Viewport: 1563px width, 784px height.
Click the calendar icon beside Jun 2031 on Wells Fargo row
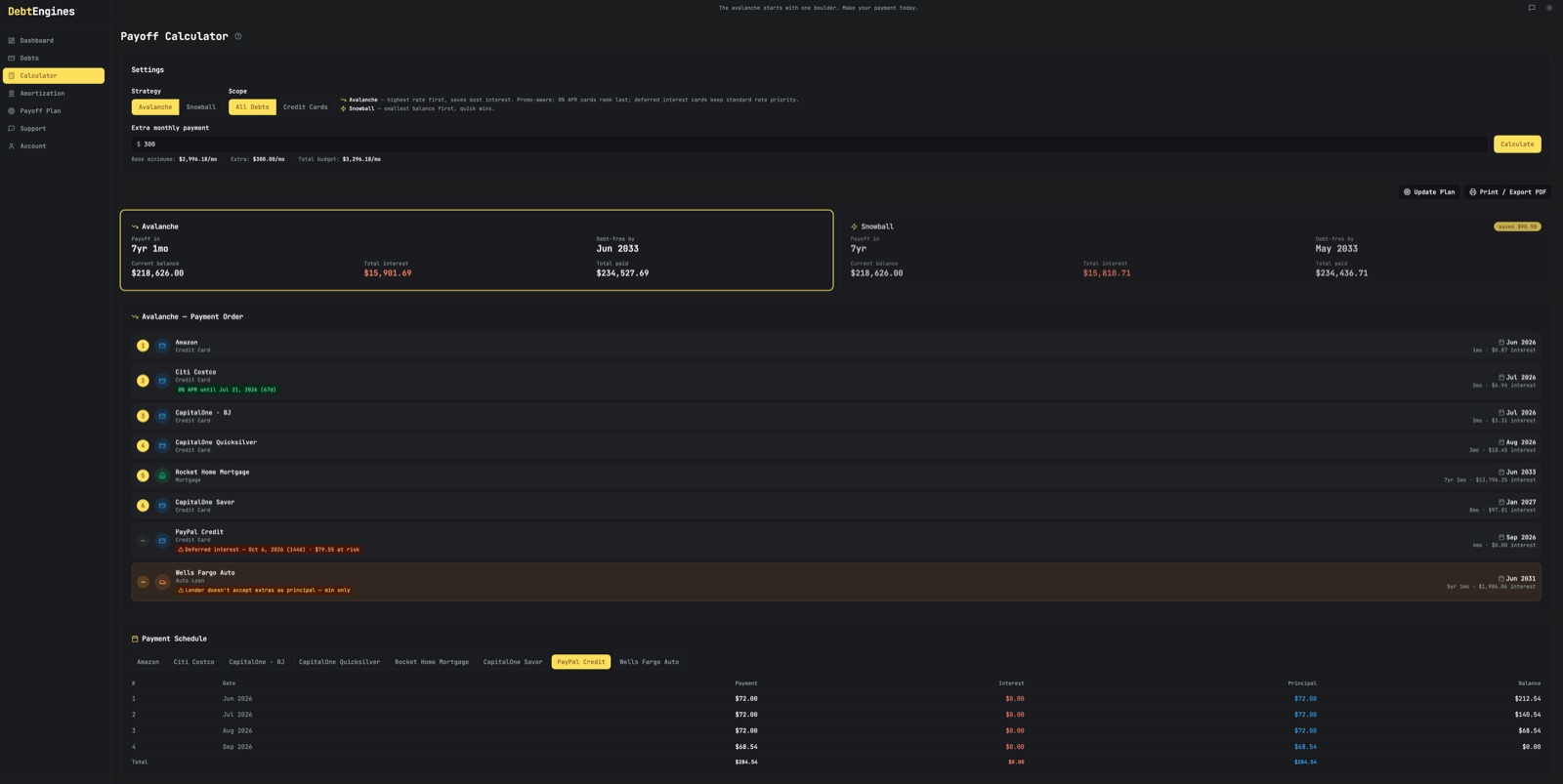pyautogui.click(x=1501, y=579)
